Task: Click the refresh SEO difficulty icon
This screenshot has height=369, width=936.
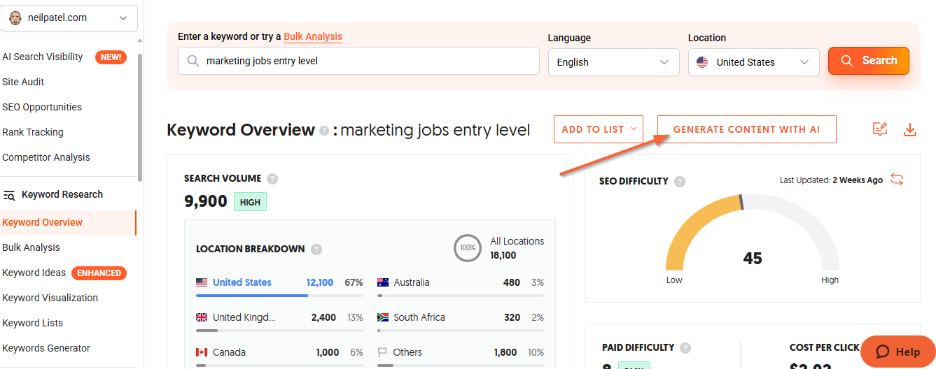Action: (x=897, y=179)
